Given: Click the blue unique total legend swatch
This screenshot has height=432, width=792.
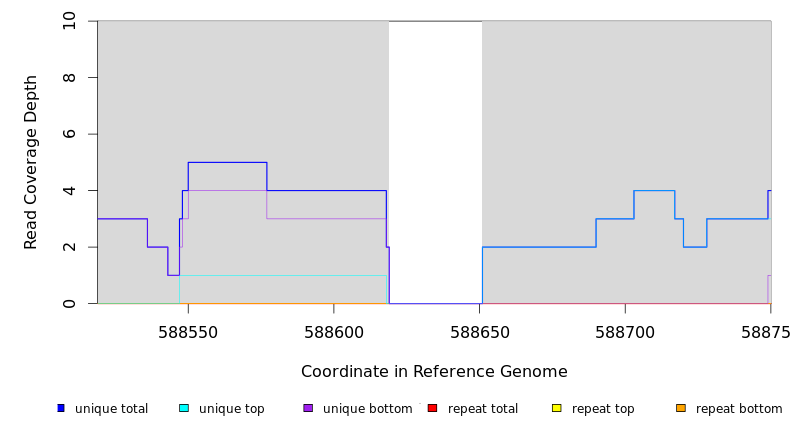Looking at the screenshot, I should tap(61, 408).
